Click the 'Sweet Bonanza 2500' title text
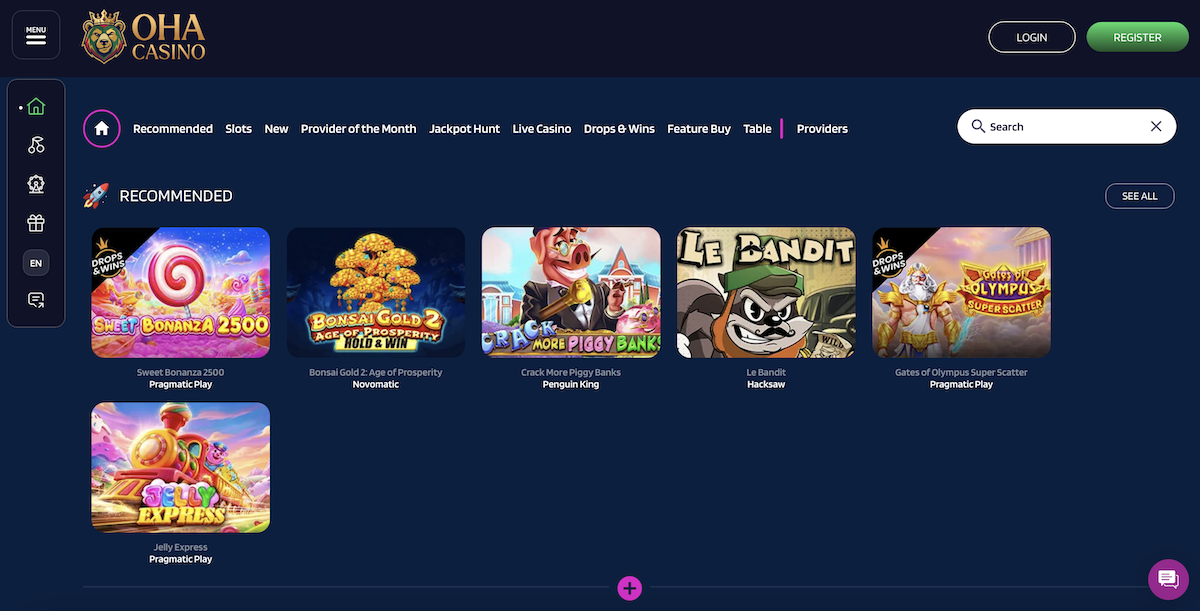Viewport: 1200px width, 611px height. (181, 372)
